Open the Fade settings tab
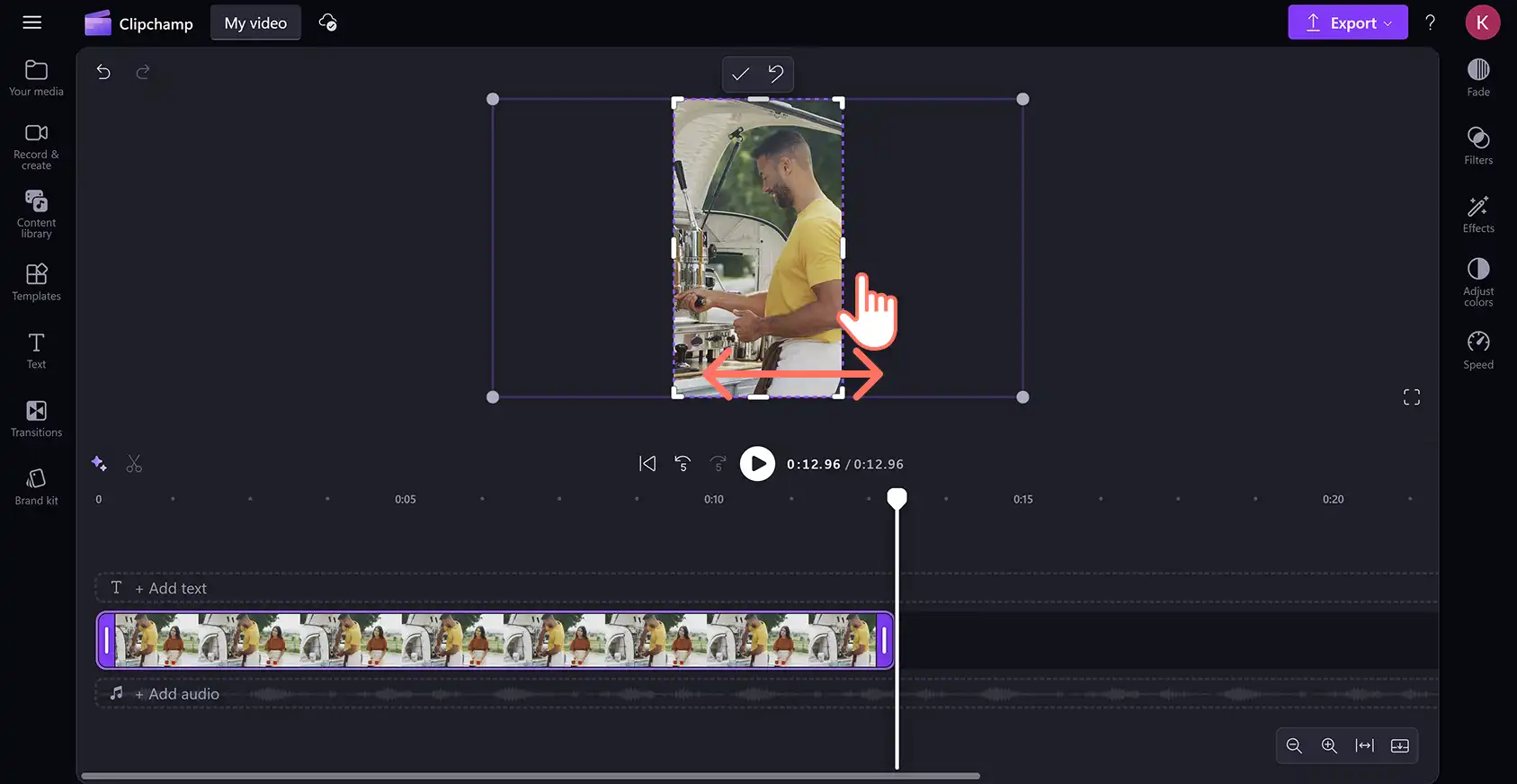The image size is (1517, 784). (1478, 78)
